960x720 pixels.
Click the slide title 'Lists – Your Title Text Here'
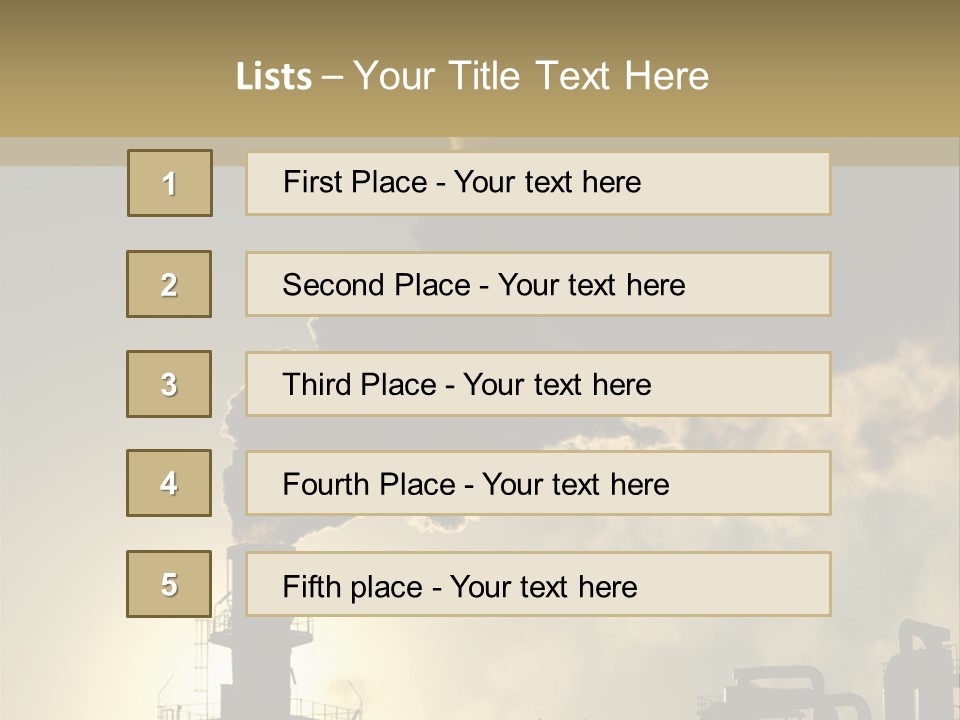pos(472,76)
